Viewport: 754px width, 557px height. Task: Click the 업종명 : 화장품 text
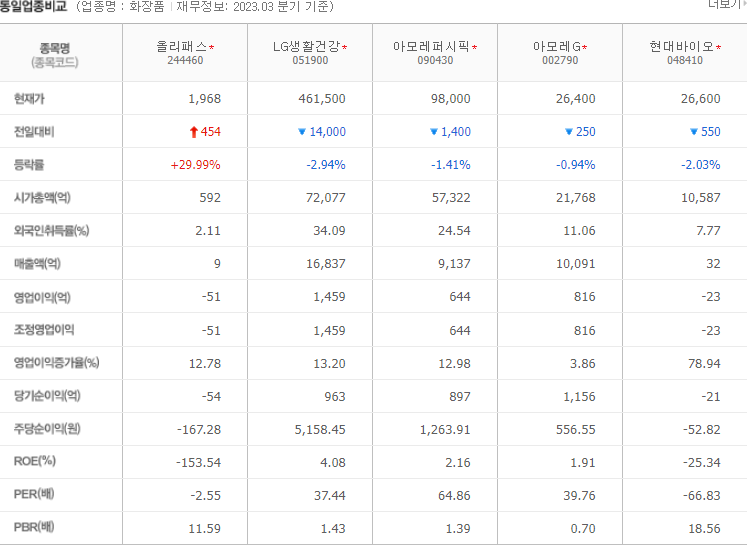[123, 7]
